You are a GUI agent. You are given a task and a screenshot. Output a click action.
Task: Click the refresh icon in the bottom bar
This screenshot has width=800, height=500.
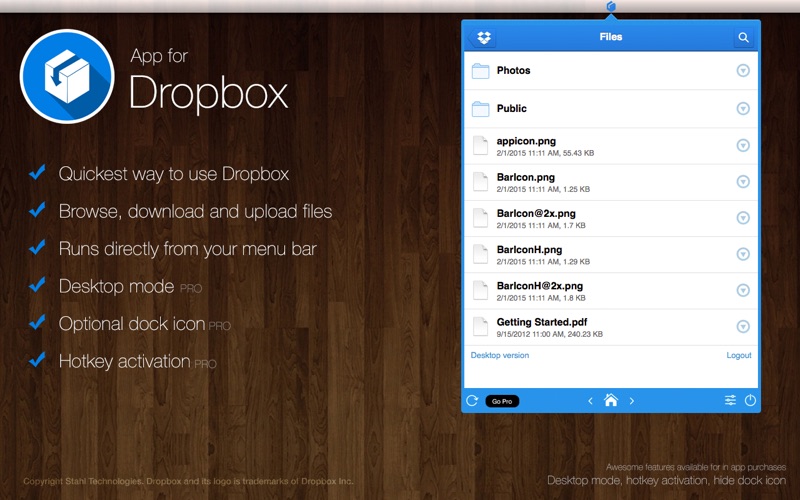coord(472,401)
